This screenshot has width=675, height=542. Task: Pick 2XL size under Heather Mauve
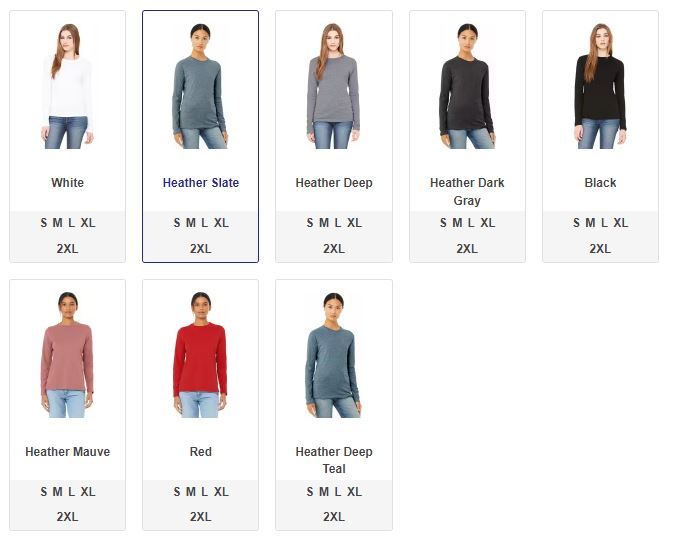pos(68,517)
